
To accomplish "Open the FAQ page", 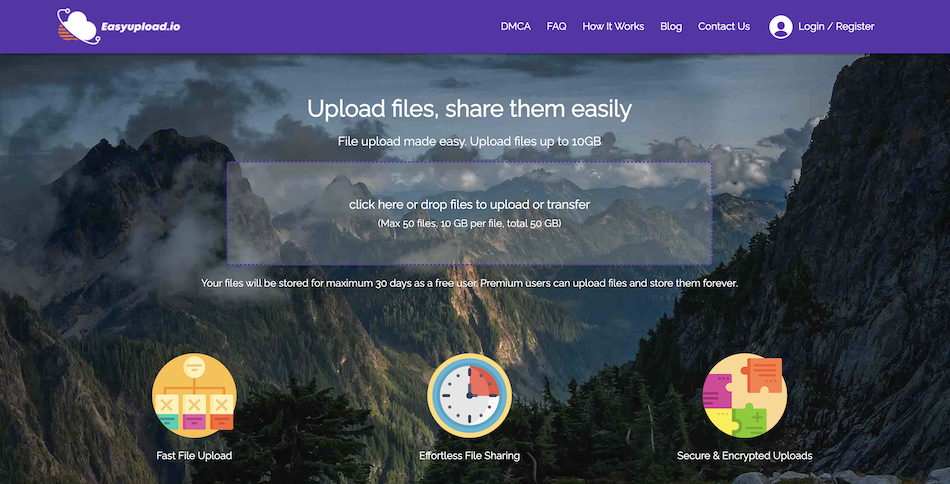I will click(556, 27).
